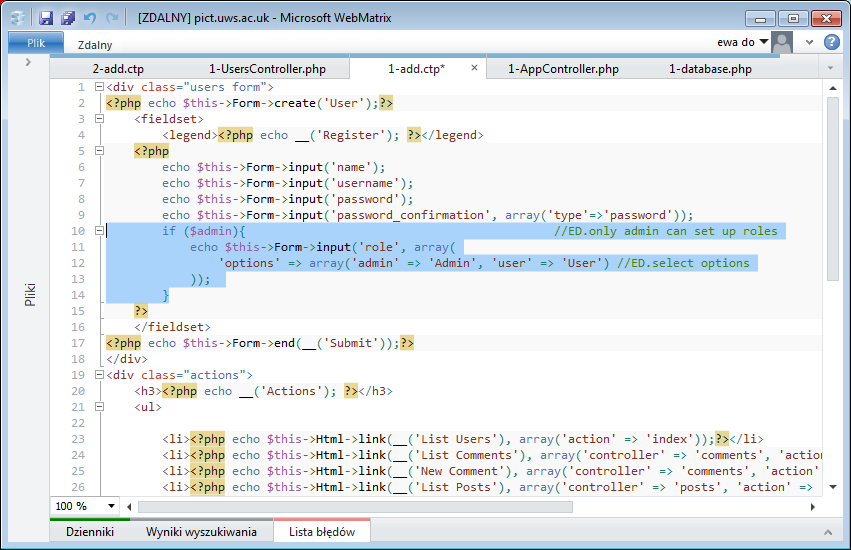Collapse the ribbon with the chevron
The height and width of the screenshot is (550, 851).
[809, 42]
